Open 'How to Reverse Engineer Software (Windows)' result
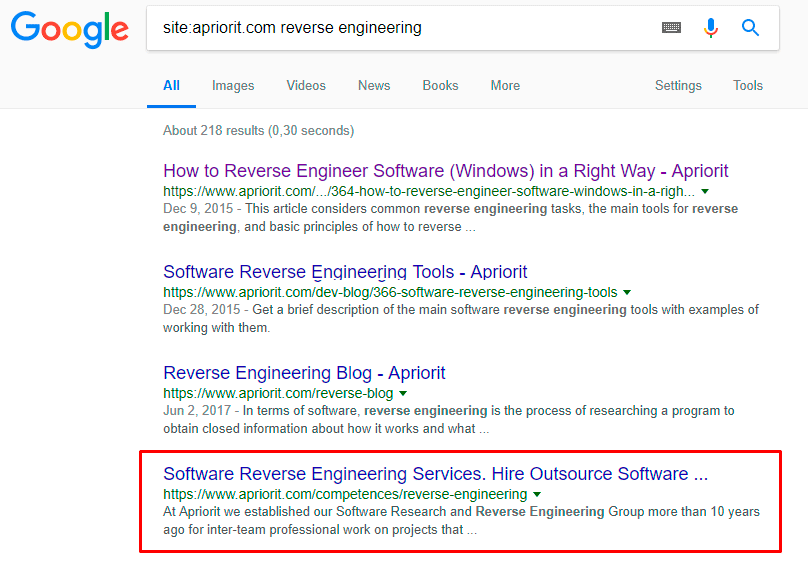 (445, 171)
